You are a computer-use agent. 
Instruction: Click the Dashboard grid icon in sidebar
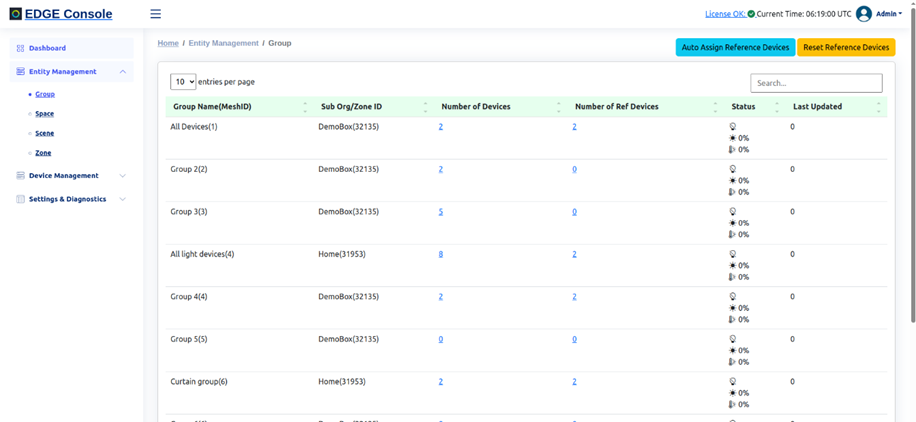click(x=20, y=48)
